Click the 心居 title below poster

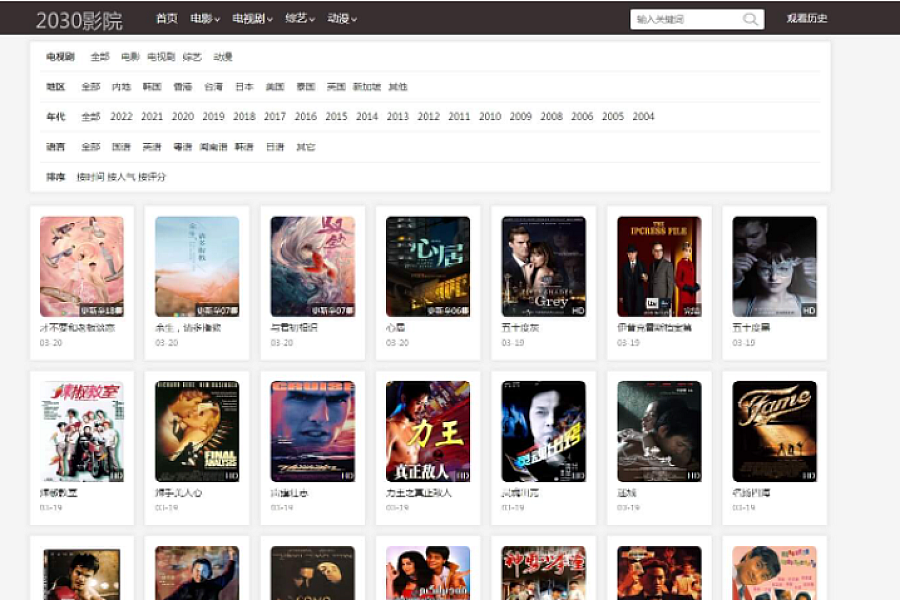395,327
